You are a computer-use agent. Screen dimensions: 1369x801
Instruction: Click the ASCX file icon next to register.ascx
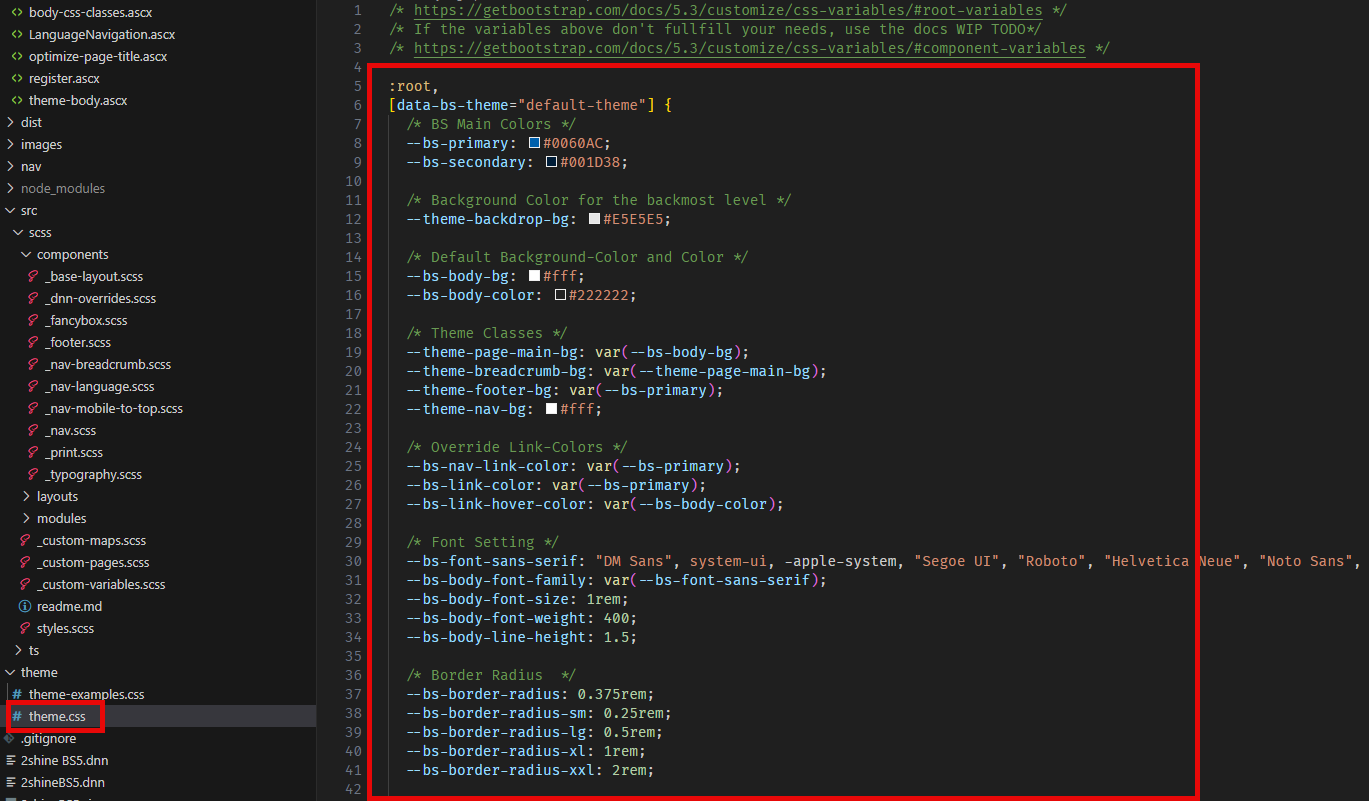[19, 78]
